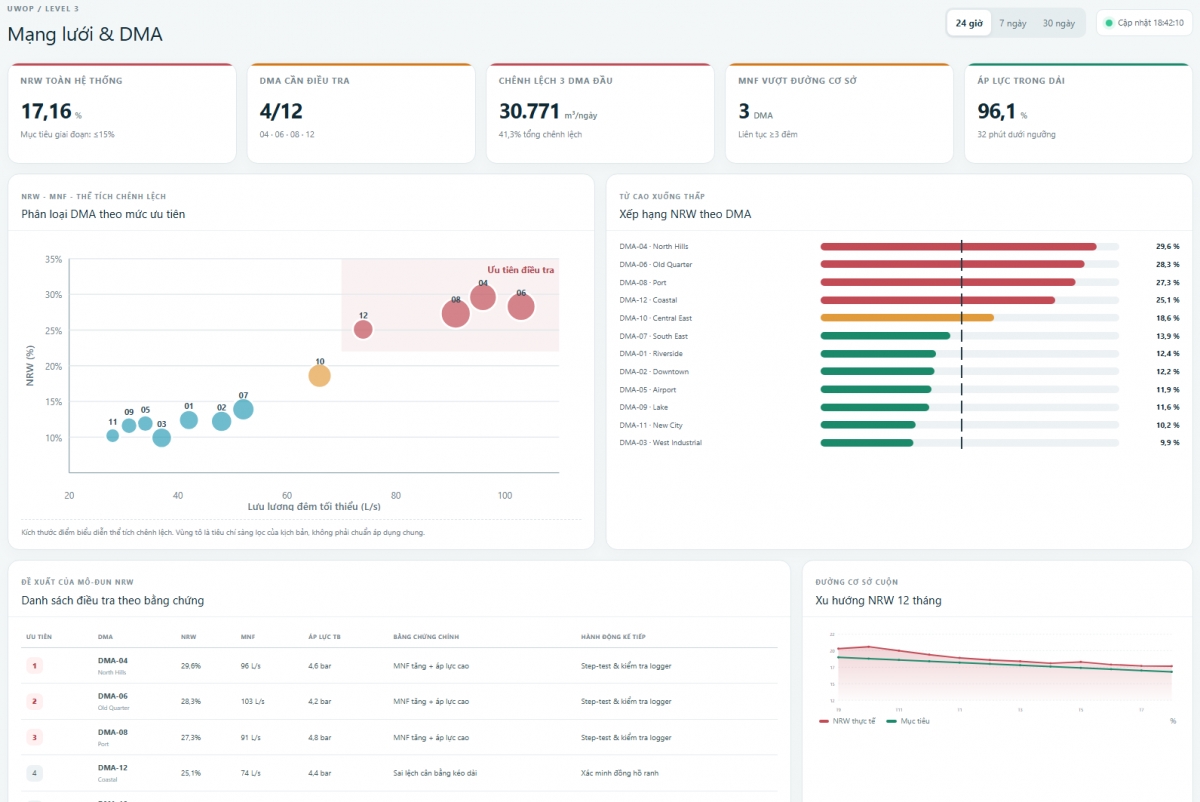This screenshot has height=802, width=1200.
Task: Open the DMA cần điều tra card
Action: pos(361,113)
